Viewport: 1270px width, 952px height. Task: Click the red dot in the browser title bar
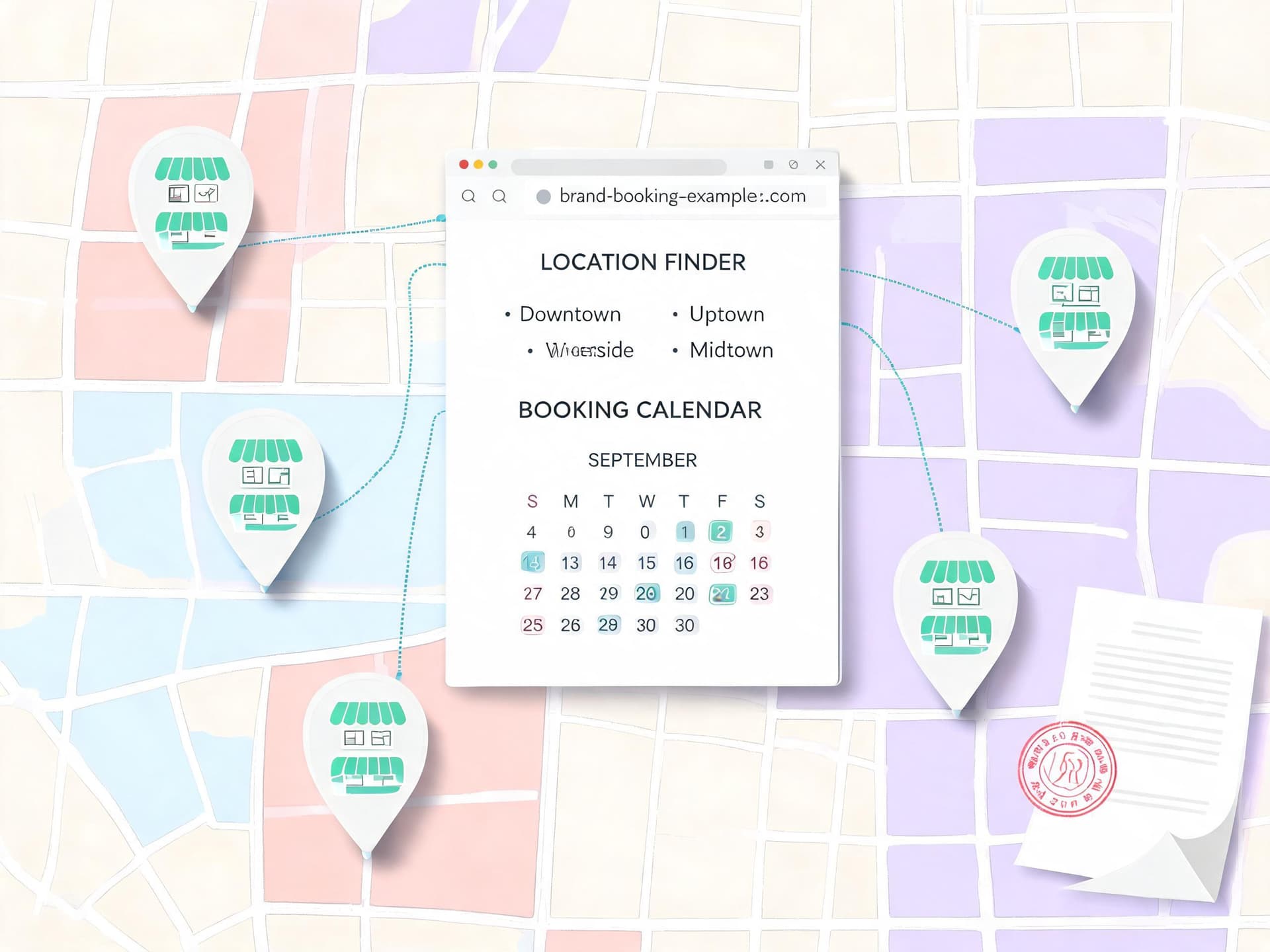pyautogui.click(x=464, y=165)
